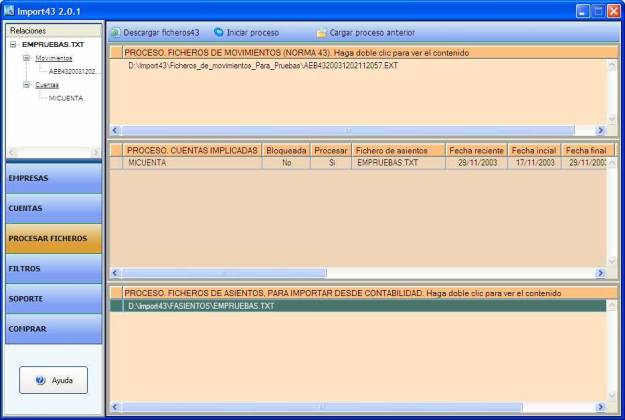Click the Ayuda question mark icon

(41, 381)
